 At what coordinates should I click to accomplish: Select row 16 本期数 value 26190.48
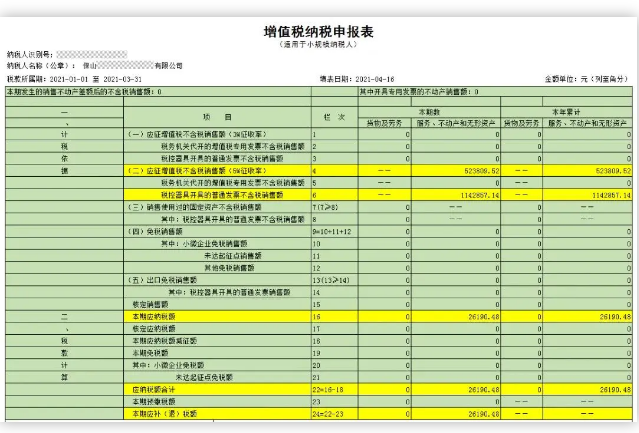point(478,315)
